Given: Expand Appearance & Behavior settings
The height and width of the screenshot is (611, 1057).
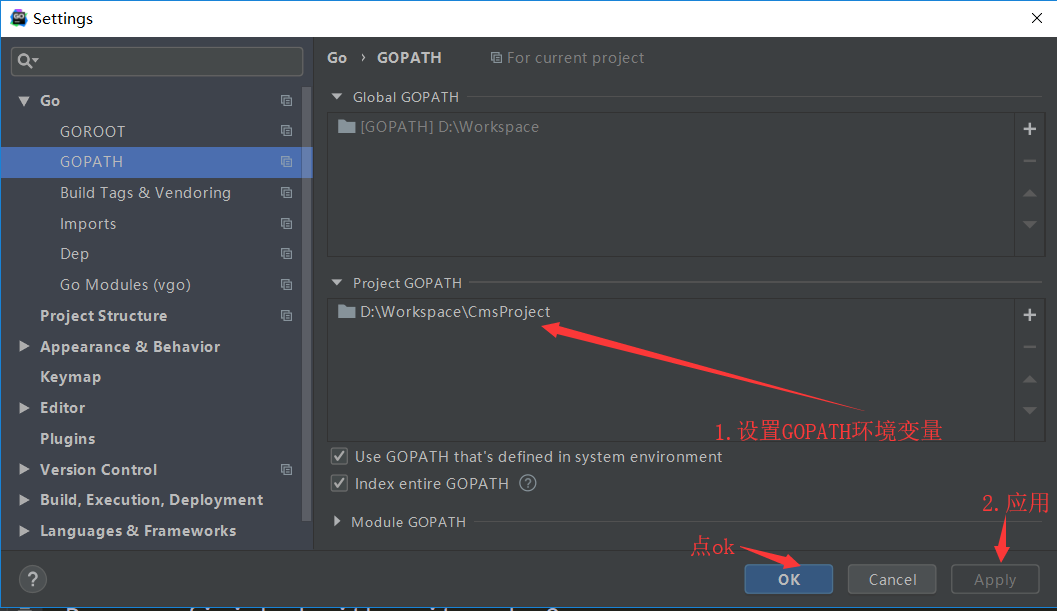Looking at the screenshot, I should point(24,347).
